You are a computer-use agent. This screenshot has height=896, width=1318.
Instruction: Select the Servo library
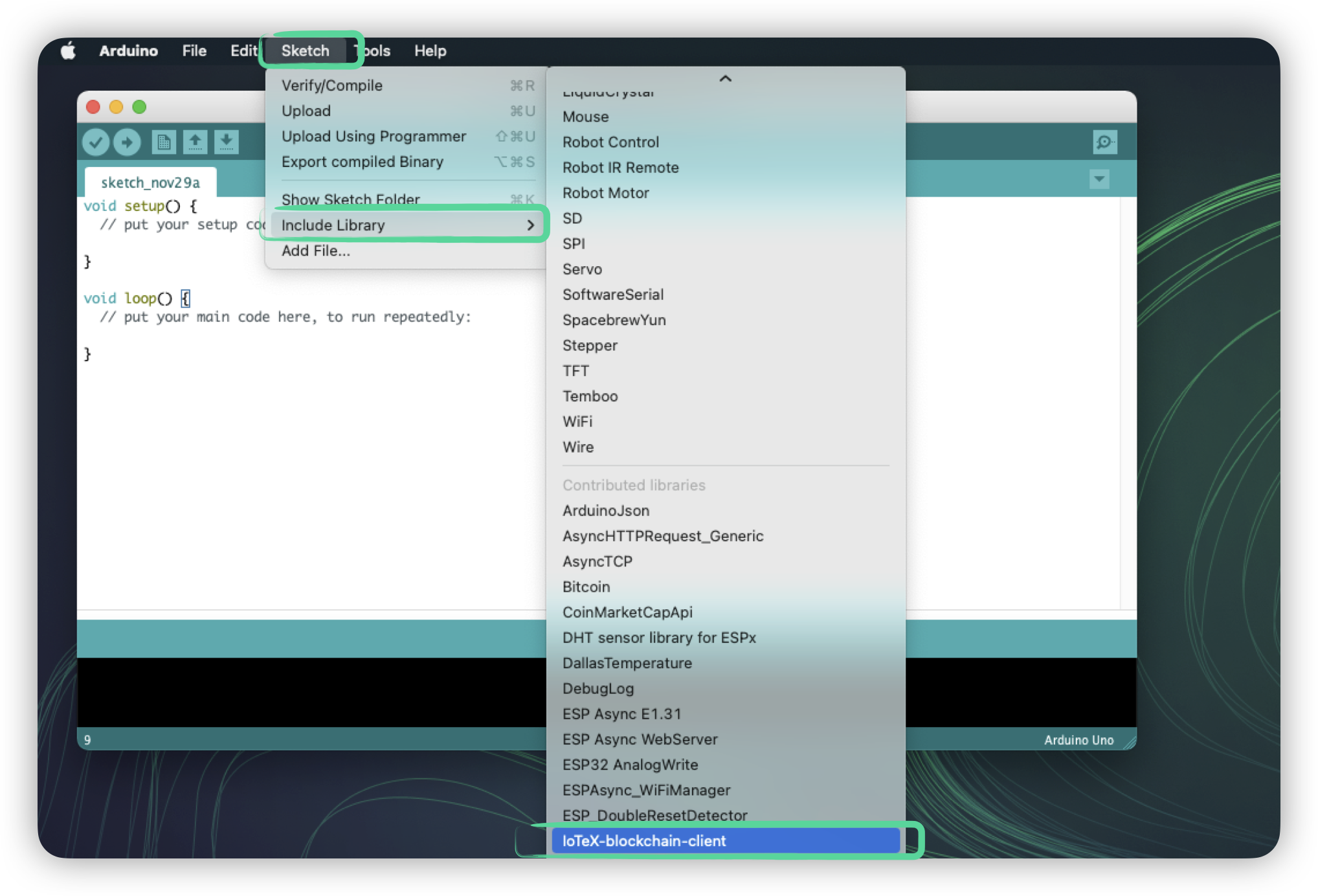(x=582, y=269)
